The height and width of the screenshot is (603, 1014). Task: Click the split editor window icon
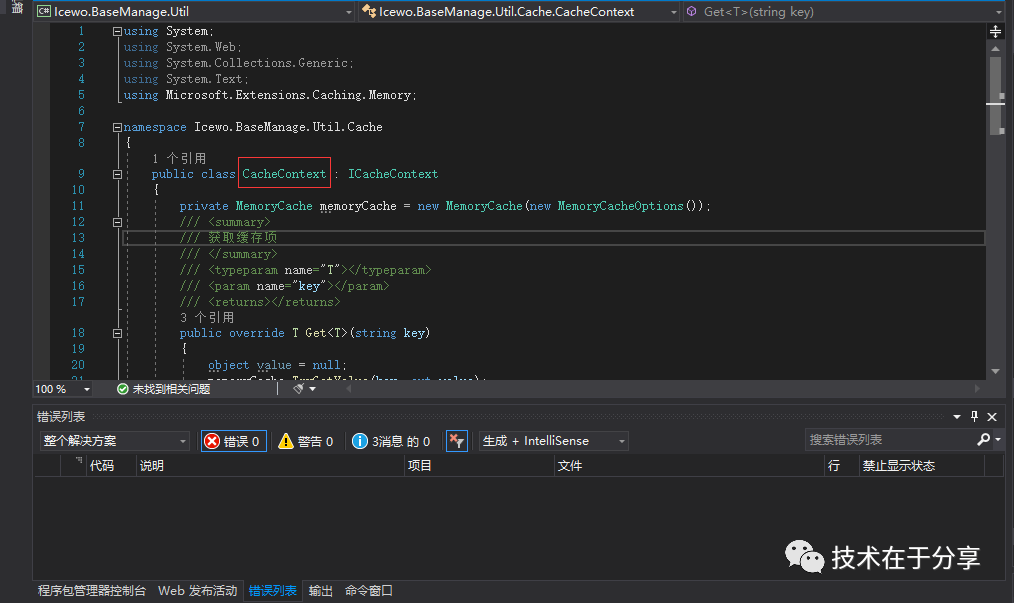(995, 31)
